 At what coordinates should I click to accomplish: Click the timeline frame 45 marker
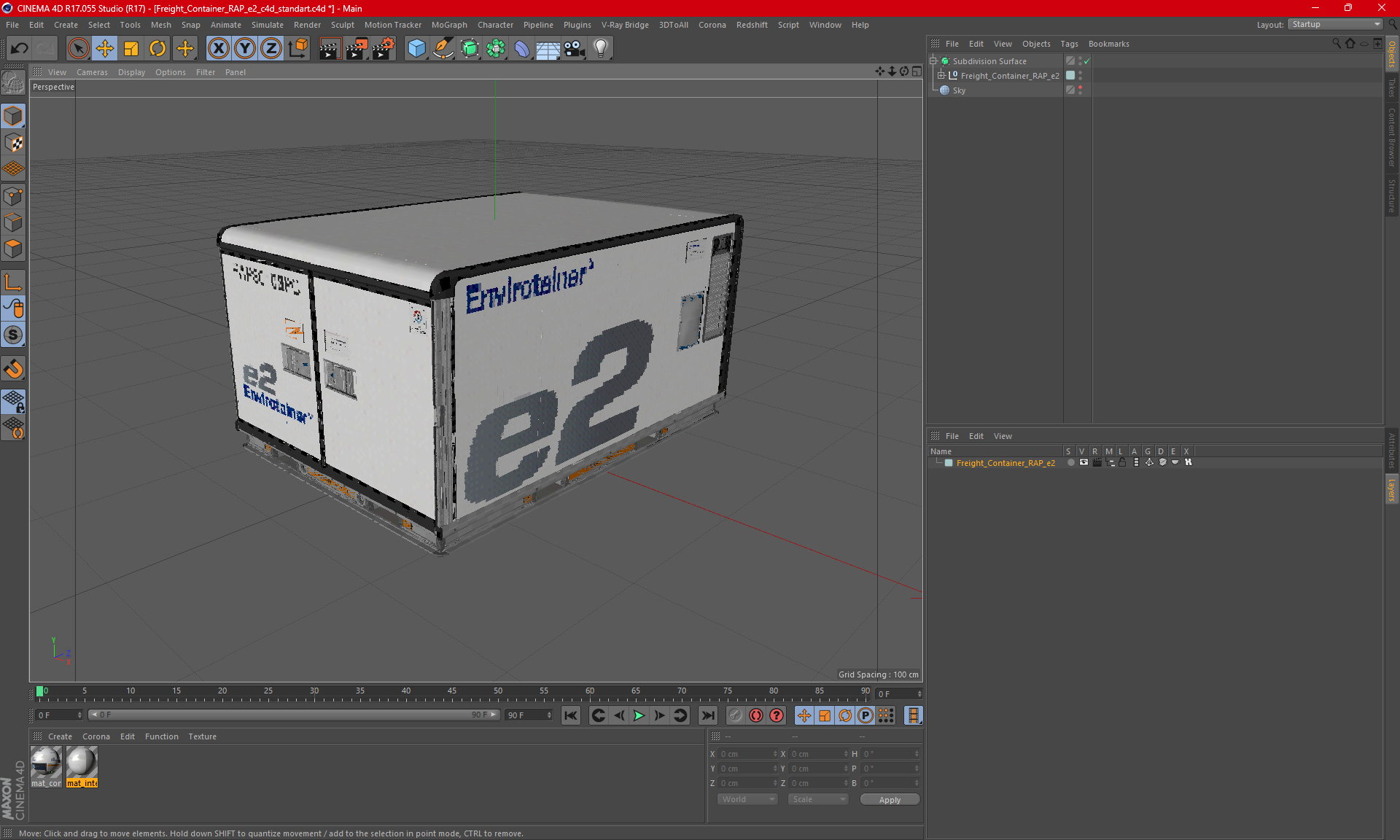click(x=452, y=693)
